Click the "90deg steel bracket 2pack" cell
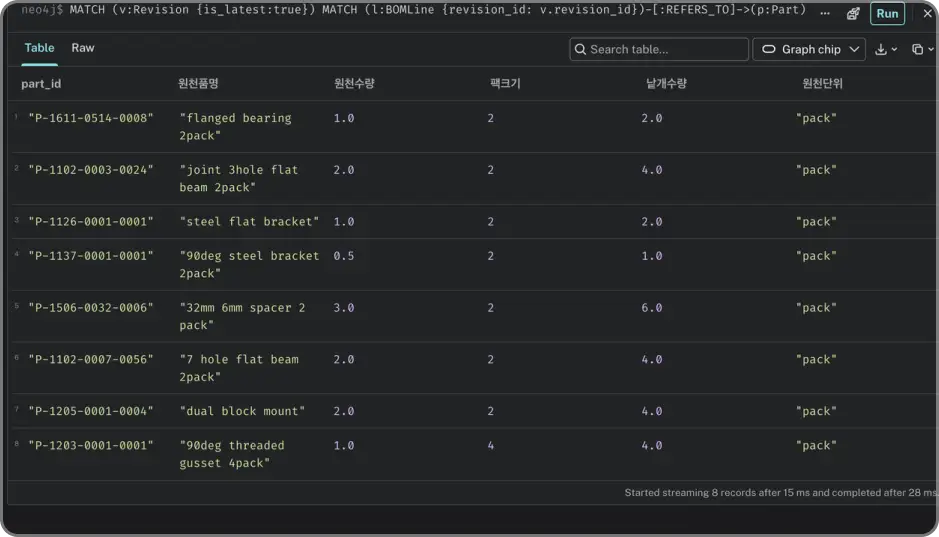 (x=249, y=265)
